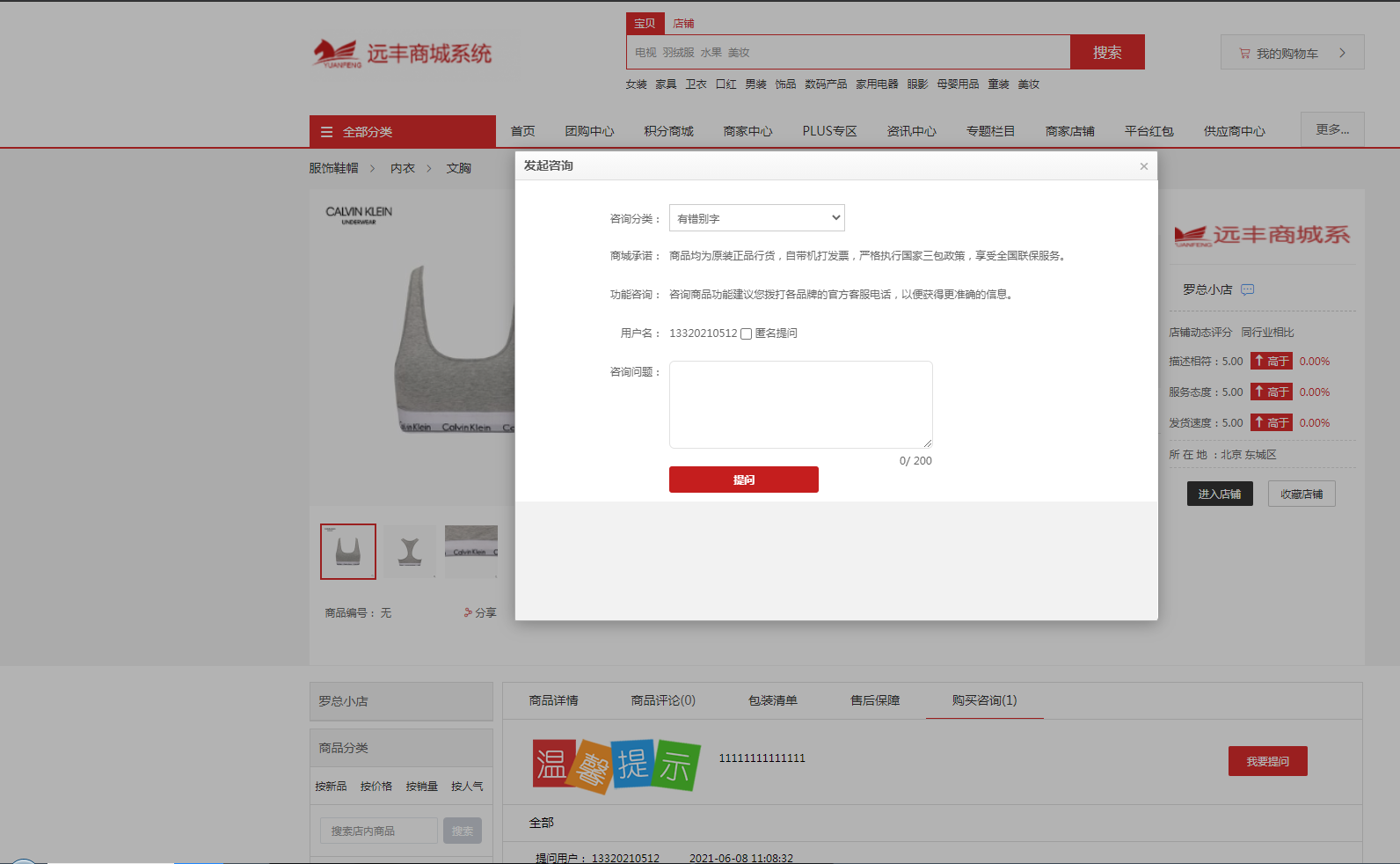Click the 温馨提示 image
Image resolution: width=1400 pixels, height=864 pixels.
pyautogui.click(x=616, y=766)
